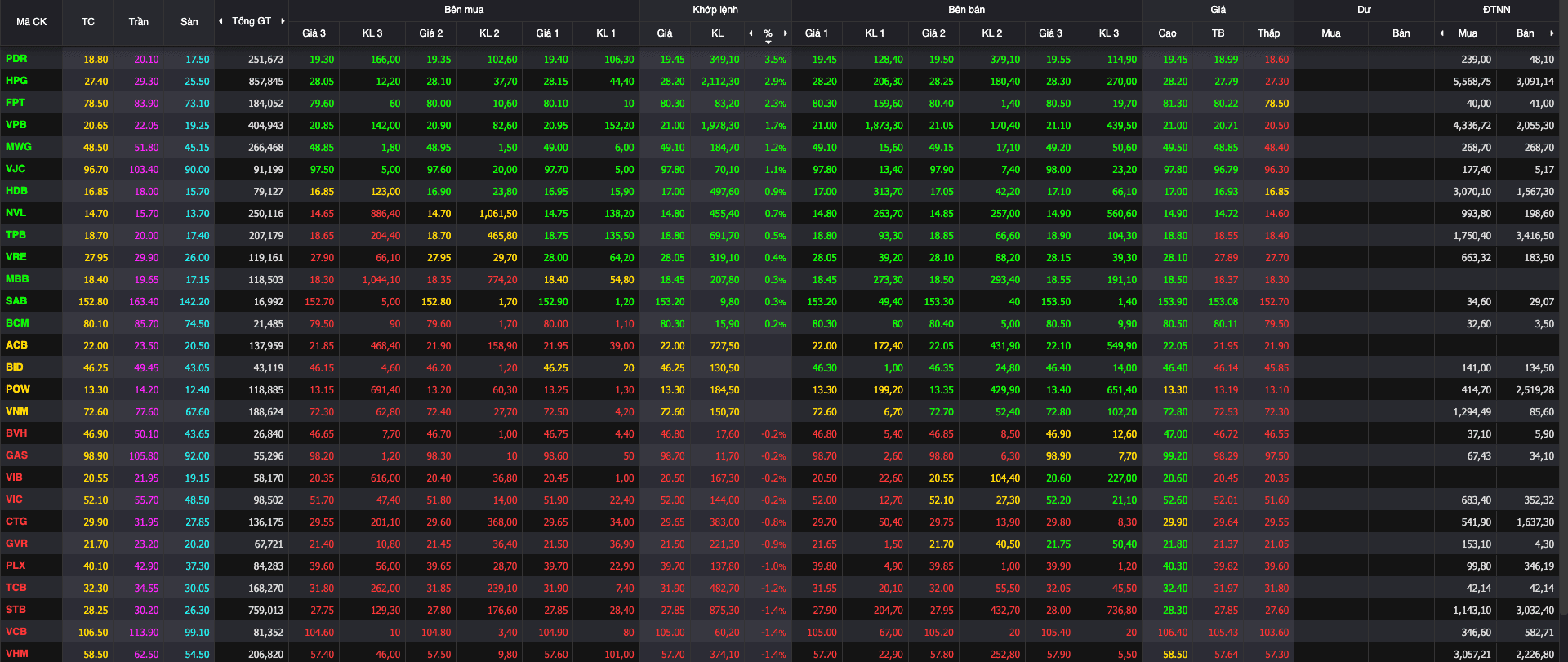Open the STB stock symbol

(x=16, y=610)
